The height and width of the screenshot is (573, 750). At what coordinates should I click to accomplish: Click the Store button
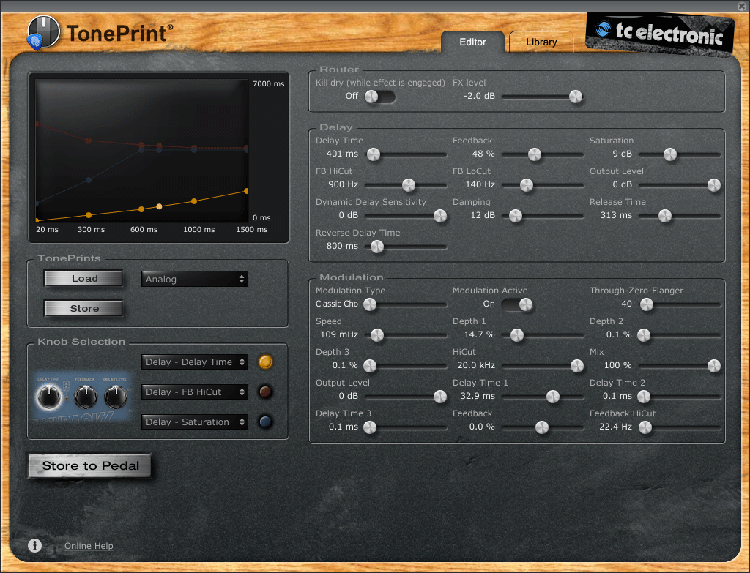click(x=84, y=309)
